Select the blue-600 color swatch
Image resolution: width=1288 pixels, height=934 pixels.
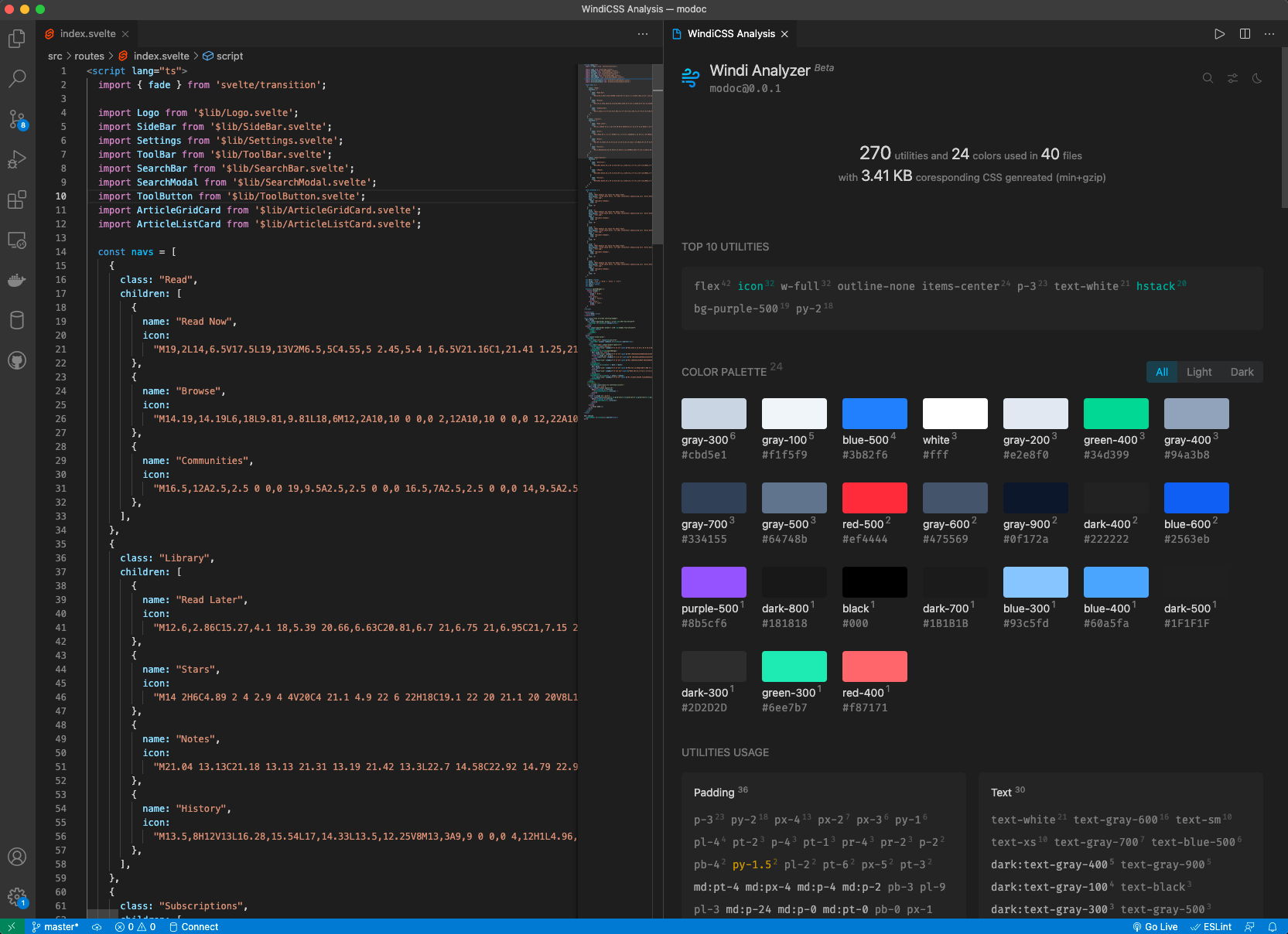point(1197,498)
